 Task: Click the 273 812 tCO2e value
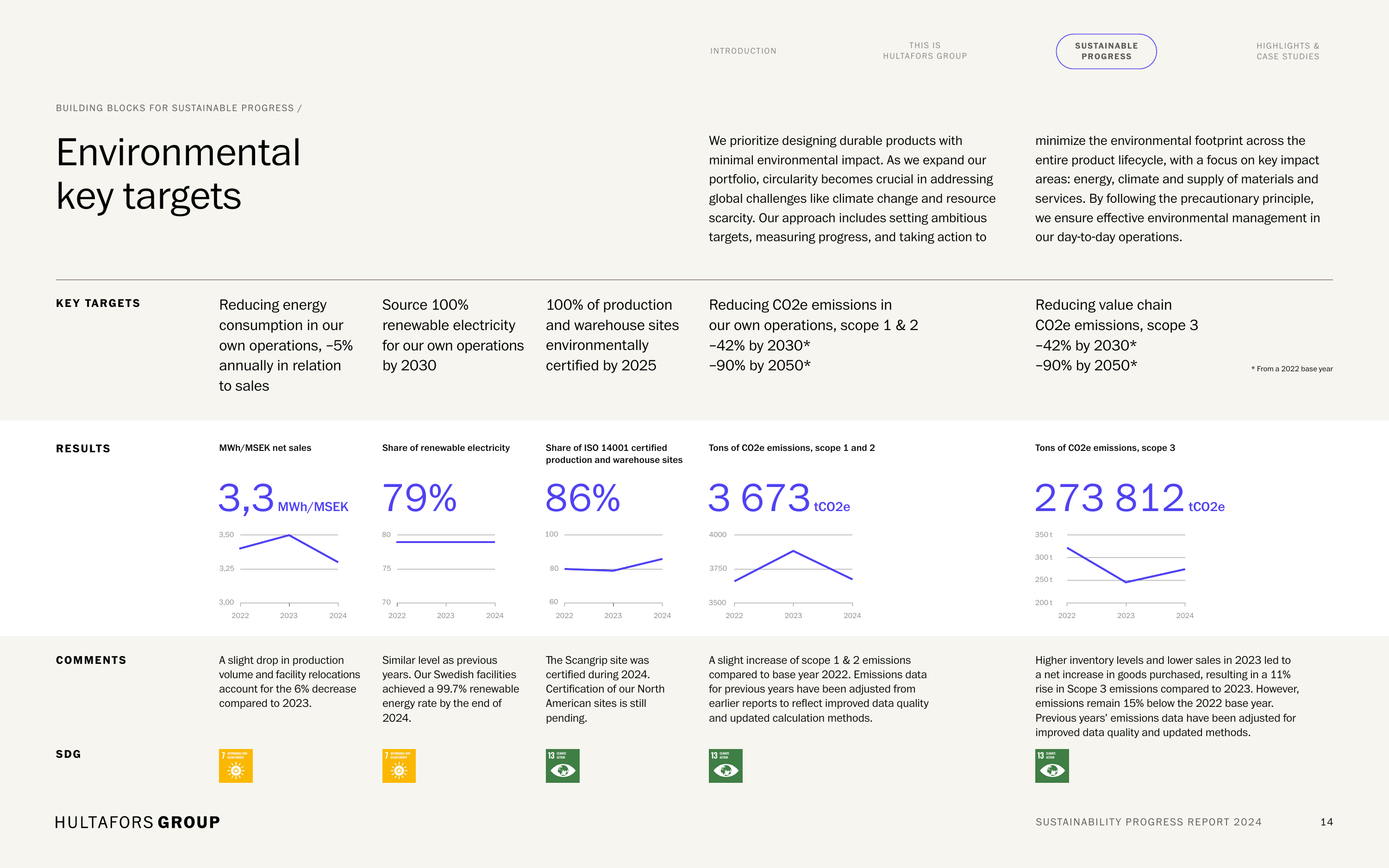1130,498
